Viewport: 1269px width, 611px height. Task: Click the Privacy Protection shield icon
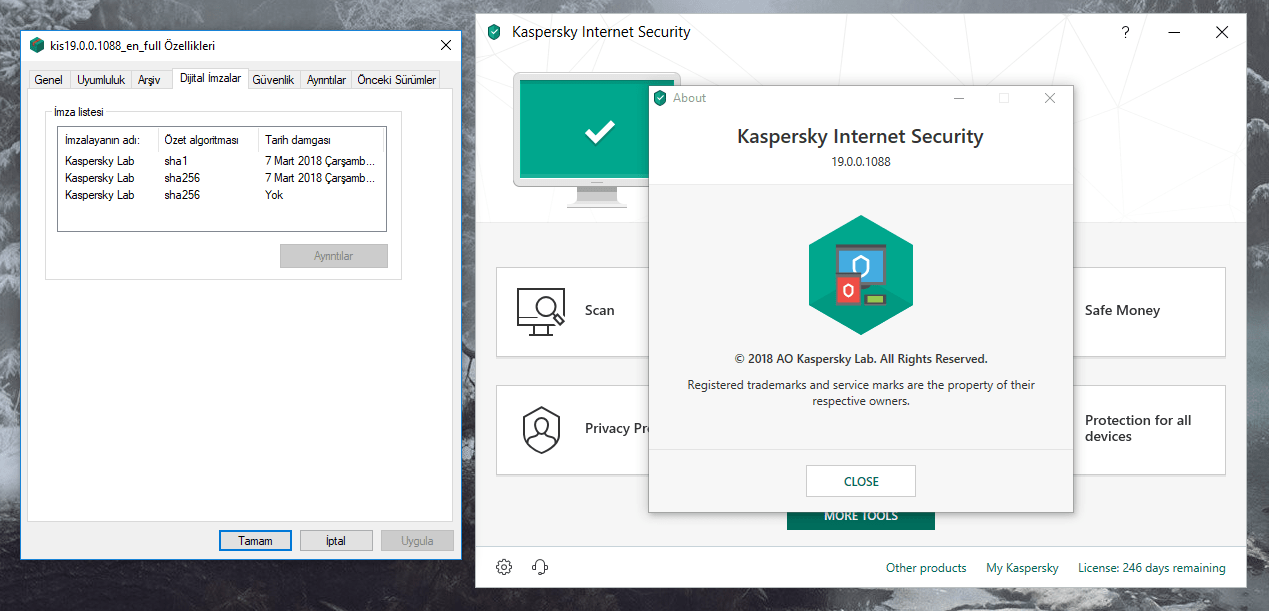click(541, 429)
